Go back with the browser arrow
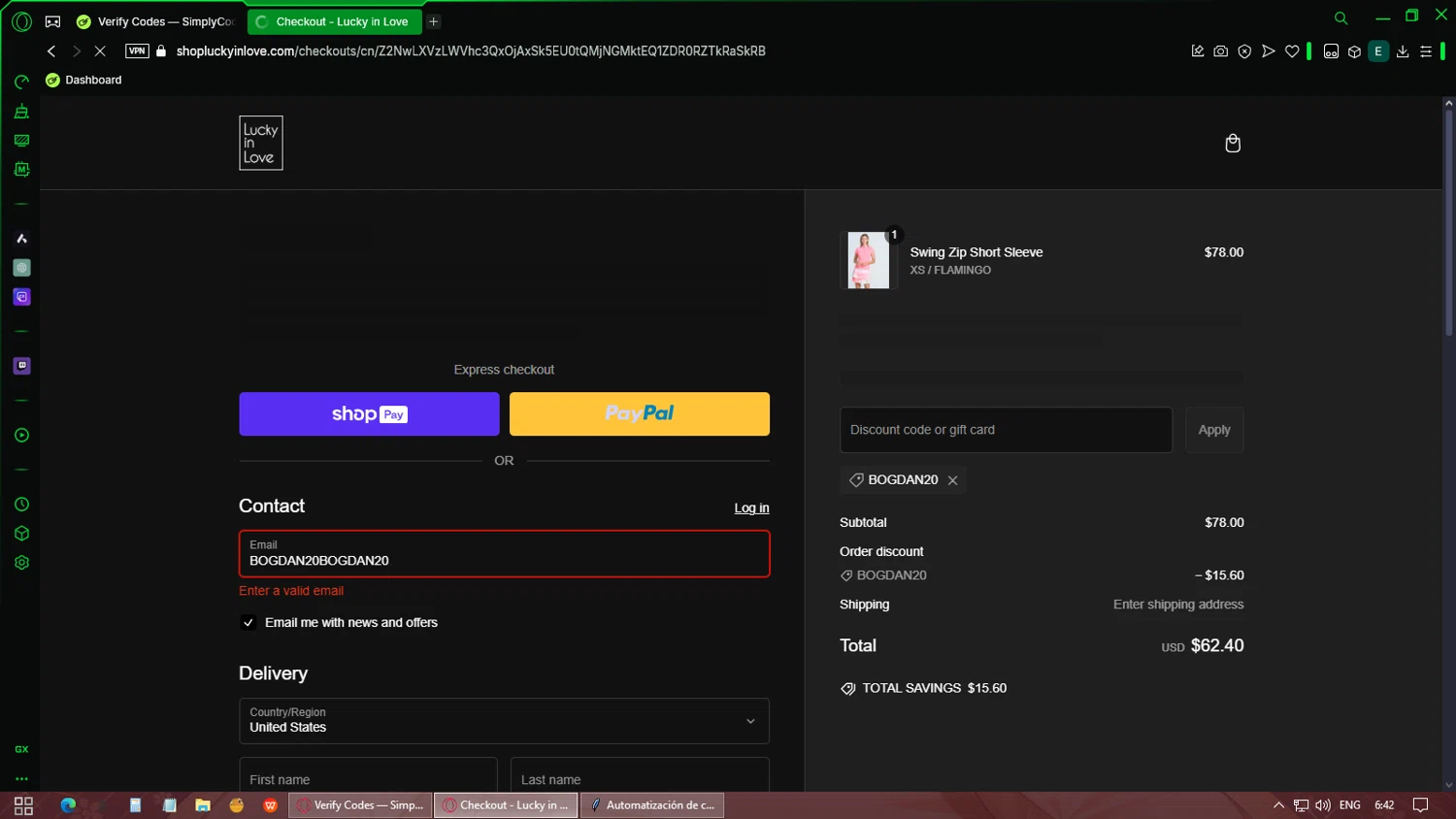The width and height of the screenshot is (1456, 819). pos(51,51)
